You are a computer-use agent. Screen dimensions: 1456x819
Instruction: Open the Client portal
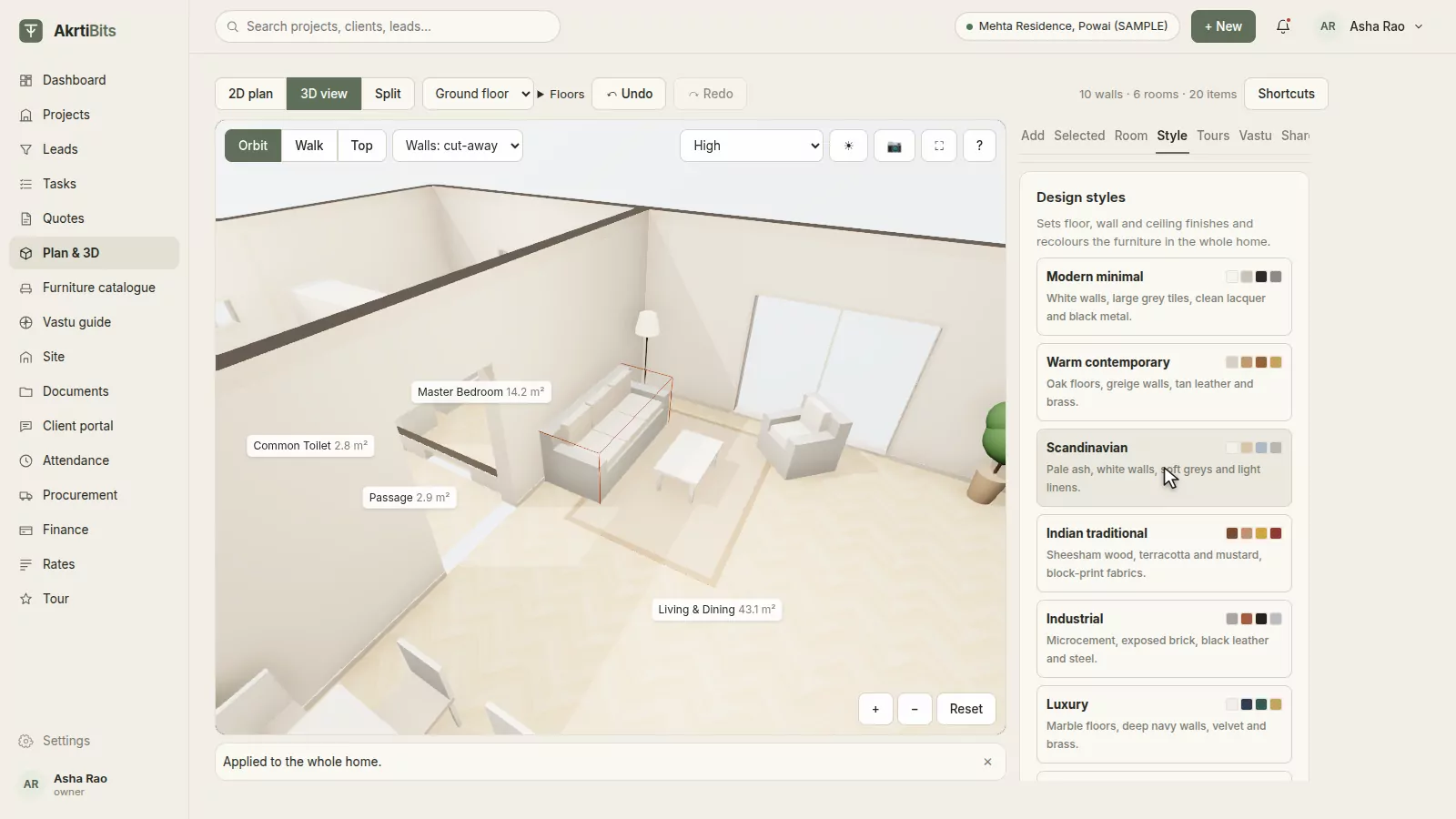[x=94, y=426]
